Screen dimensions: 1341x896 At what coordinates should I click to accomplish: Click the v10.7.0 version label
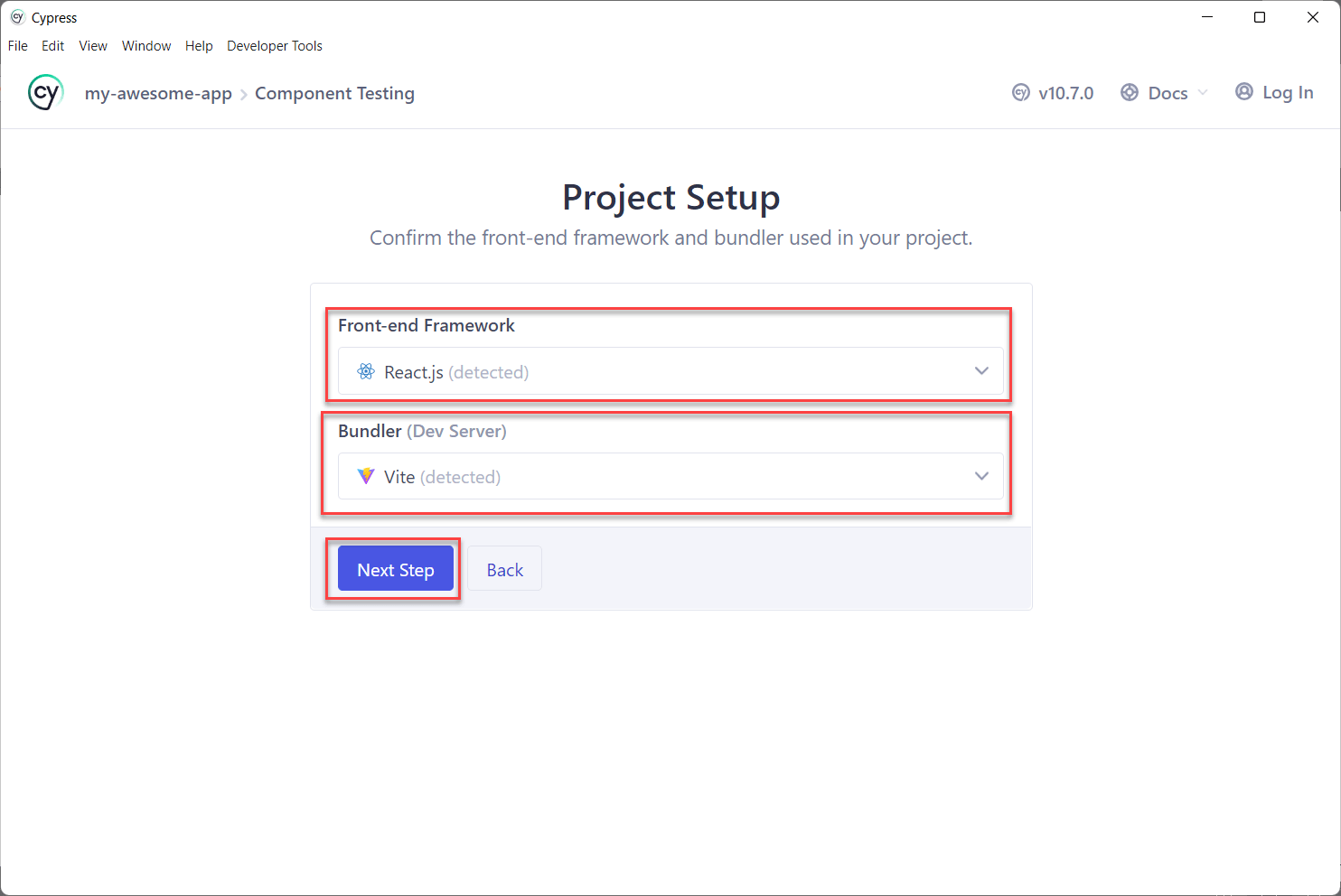click(1067, 92)
